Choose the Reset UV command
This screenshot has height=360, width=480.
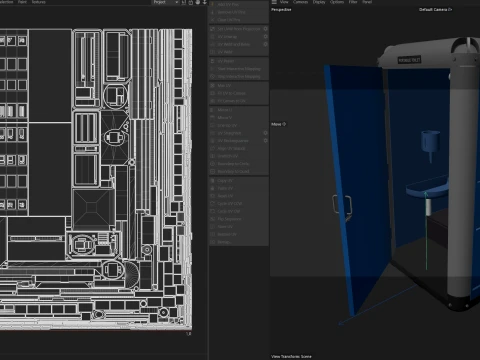click(239, 196)
